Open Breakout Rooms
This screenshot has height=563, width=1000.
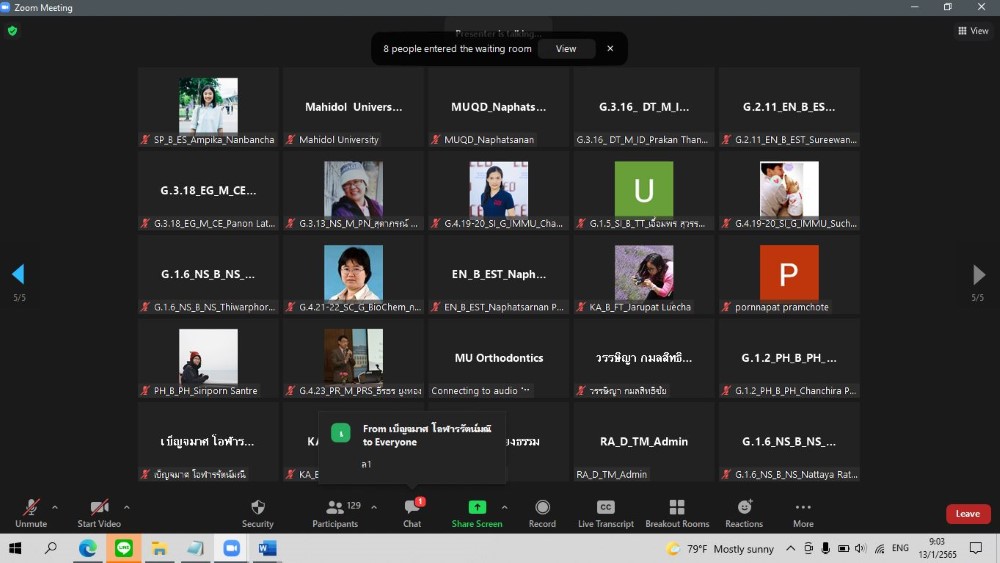[x=677, y=508]
